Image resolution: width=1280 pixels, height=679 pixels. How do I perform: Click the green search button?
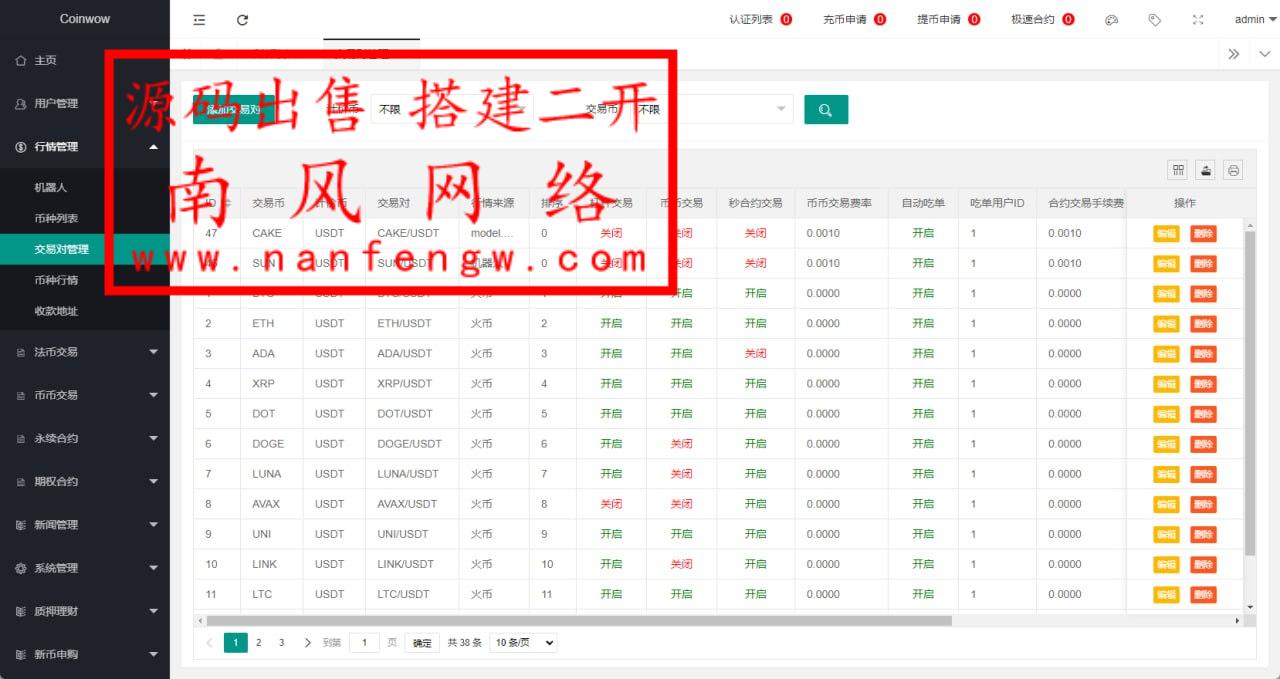[825, 110]
